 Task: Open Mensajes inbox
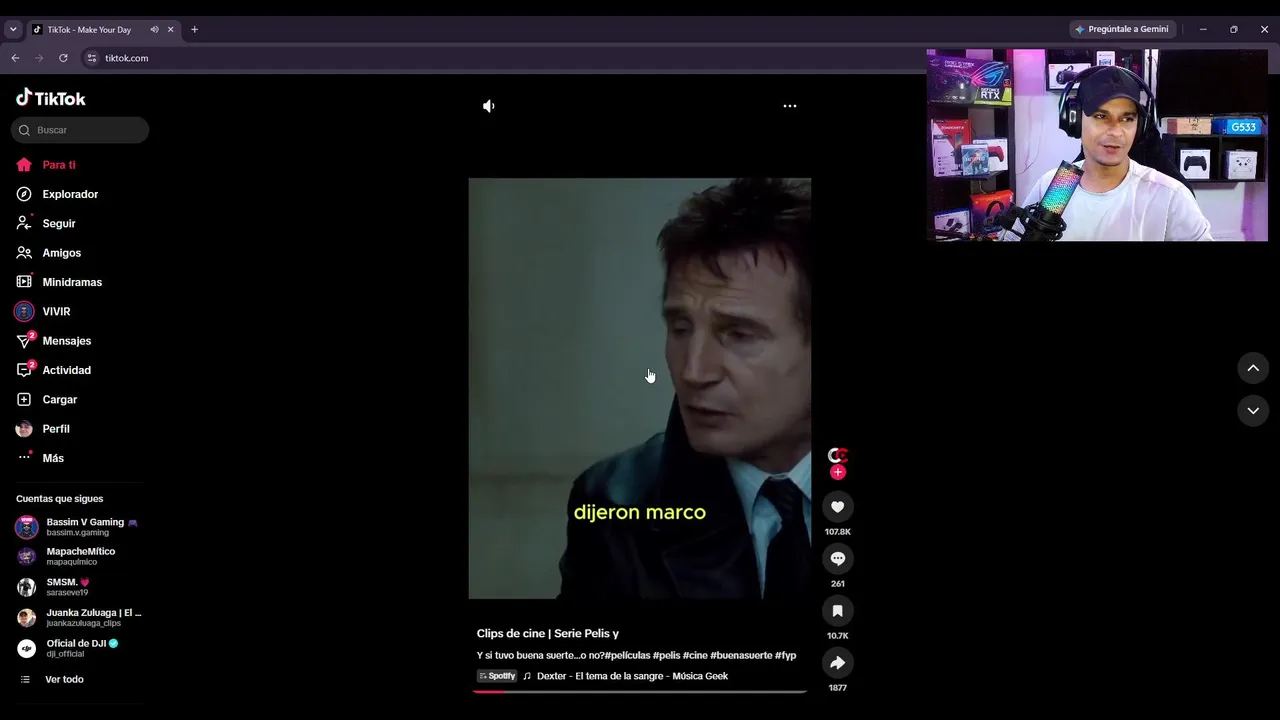pos(54,341)
